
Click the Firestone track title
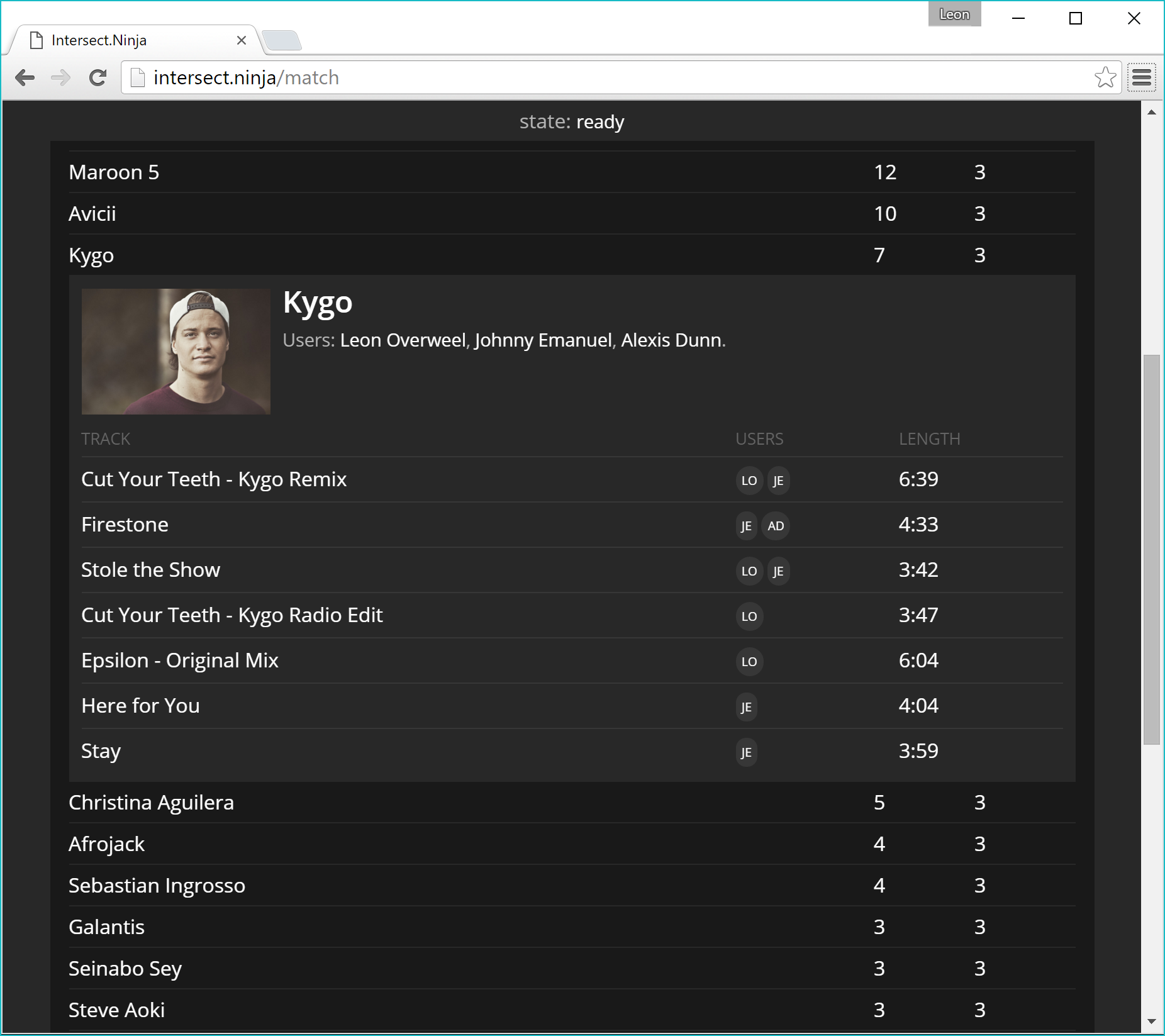[x=125, y=525]
